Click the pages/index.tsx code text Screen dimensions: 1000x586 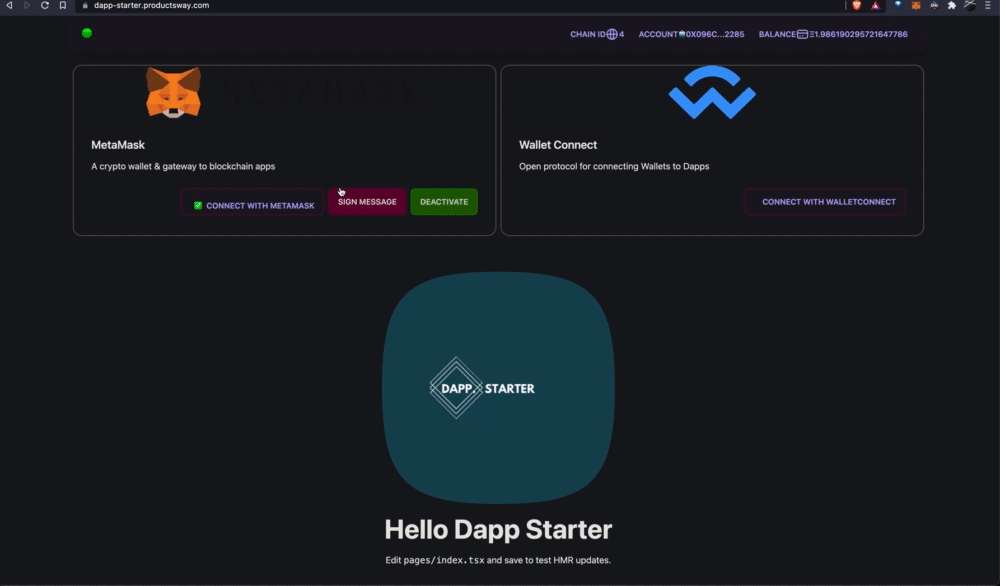pyautogui.click(x=444, y=560)
